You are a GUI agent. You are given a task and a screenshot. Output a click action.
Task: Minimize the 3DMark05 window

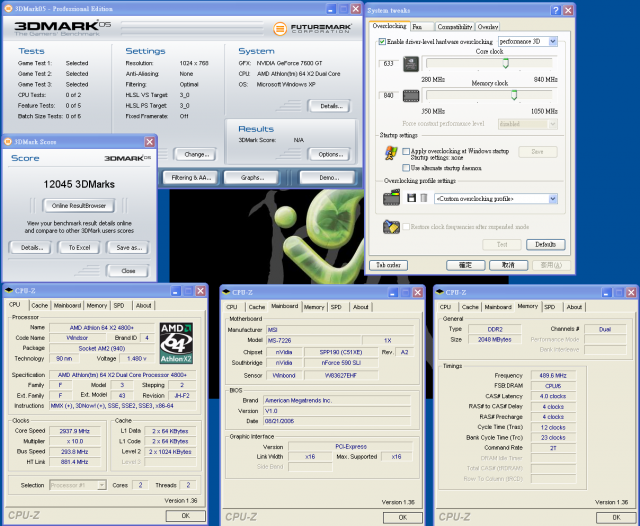331,9
